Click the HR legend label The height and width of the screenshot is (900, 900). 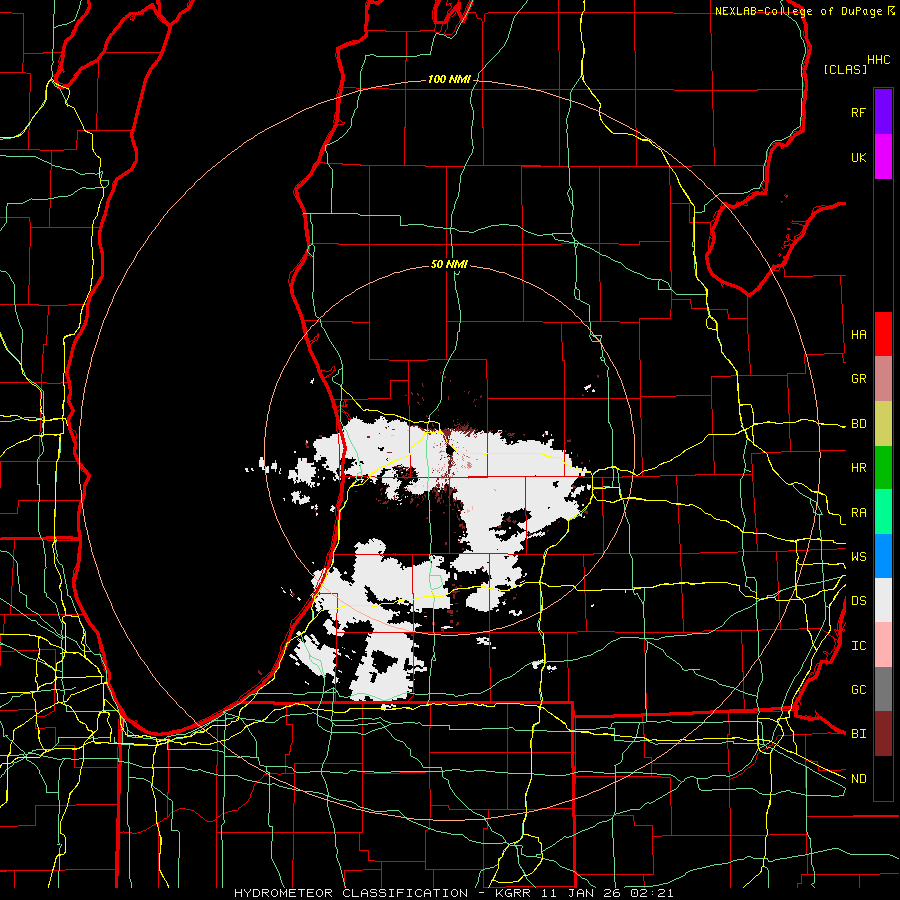(858, 468)
